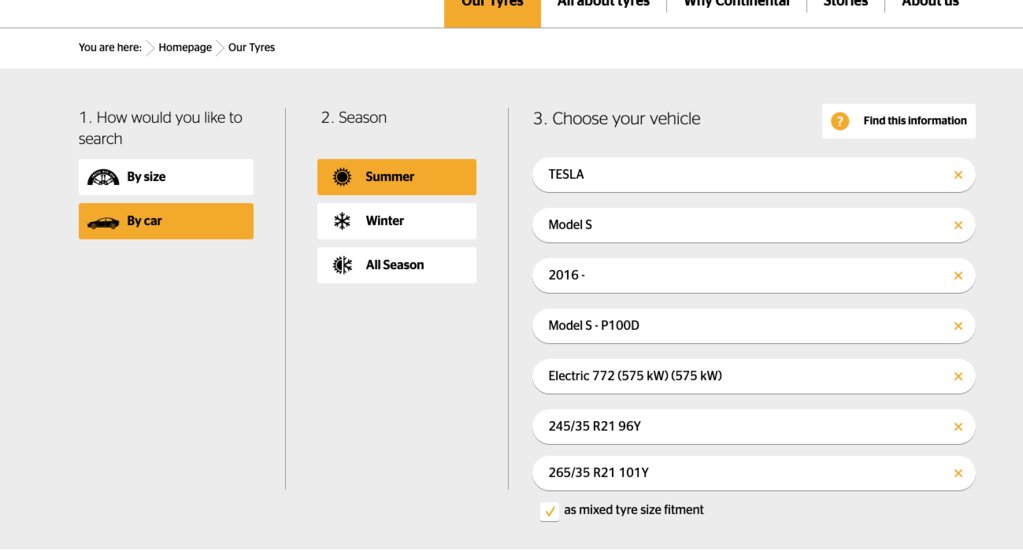Remove Electric 772 (575 kW) selection X

click(x=958, y=376)
